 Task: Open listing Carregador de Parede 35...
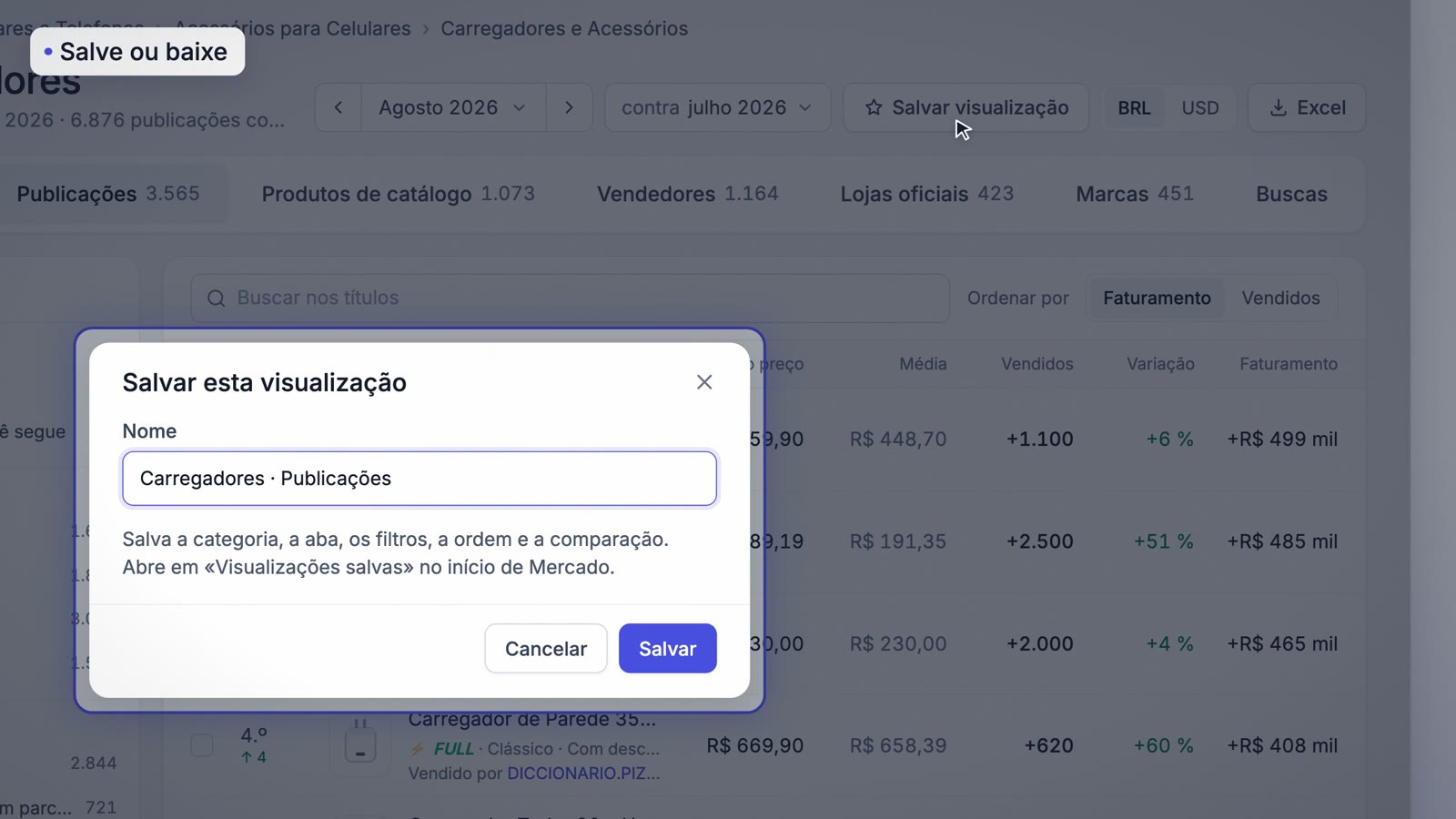point(532,719)
